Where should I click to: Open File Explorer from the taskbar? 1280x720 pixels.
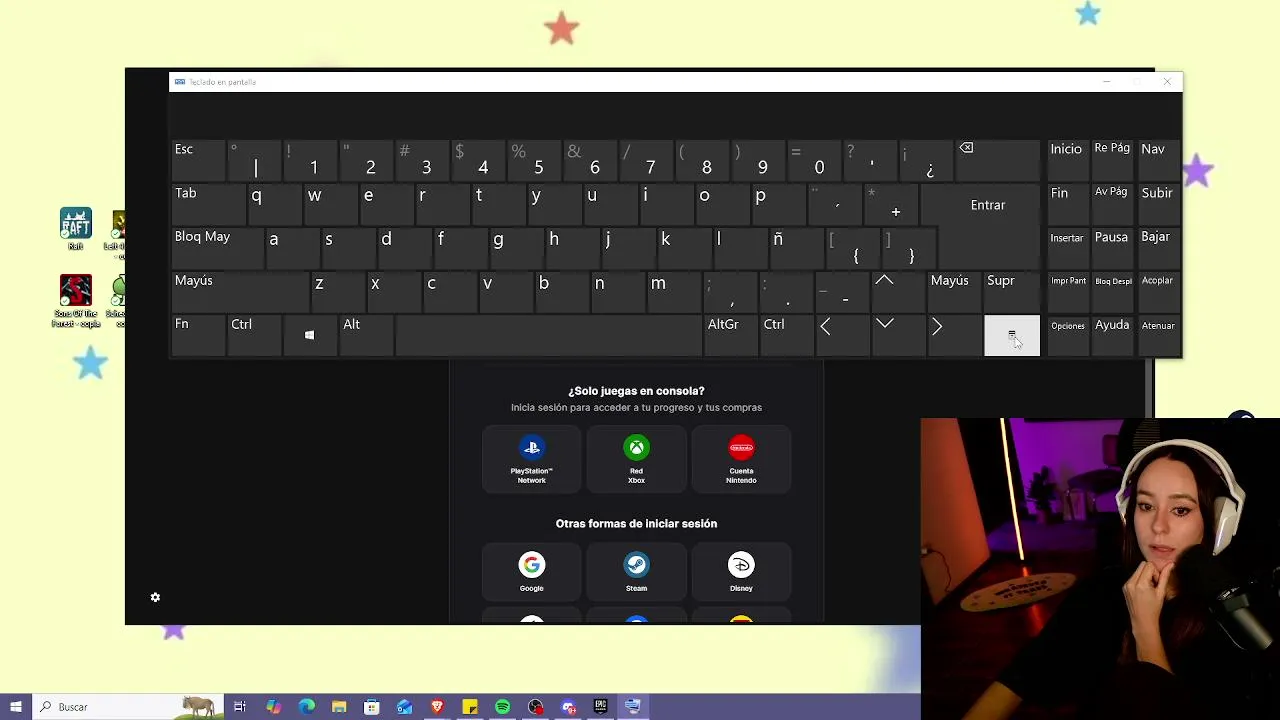point(339,707)
